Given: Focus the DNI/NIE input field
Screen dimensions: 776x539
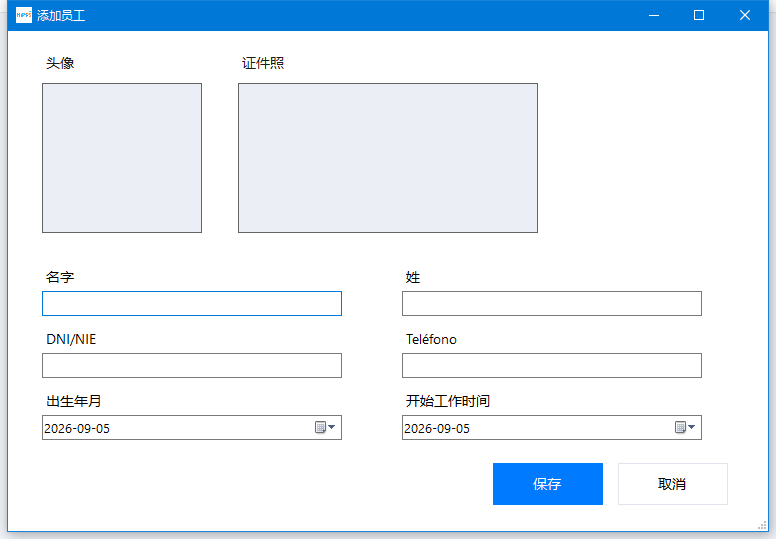Looking at the screenshot, I should point(192,365).
